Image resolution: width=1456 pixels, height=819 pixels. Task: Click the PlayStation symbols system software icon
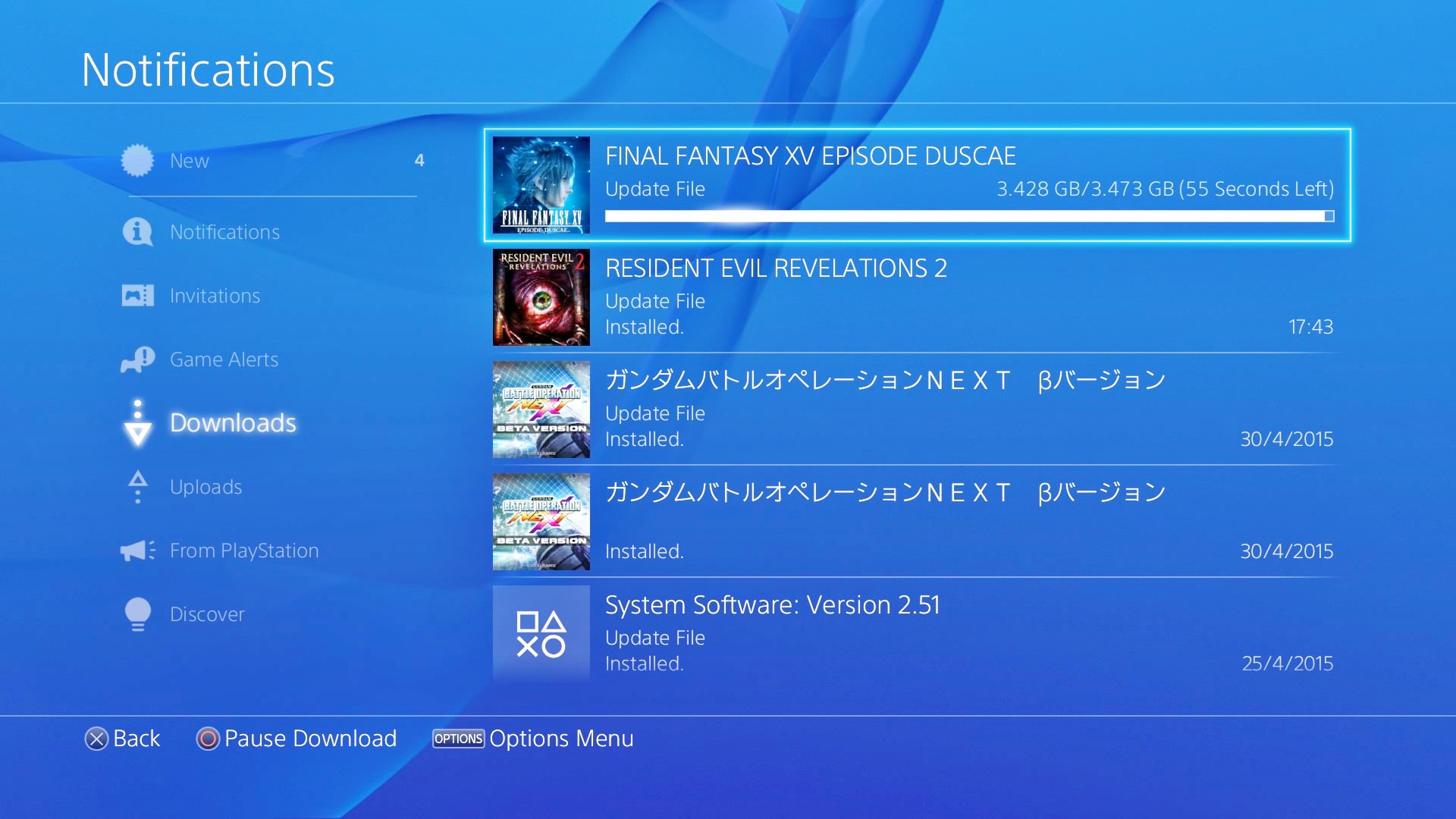[541, 634]
